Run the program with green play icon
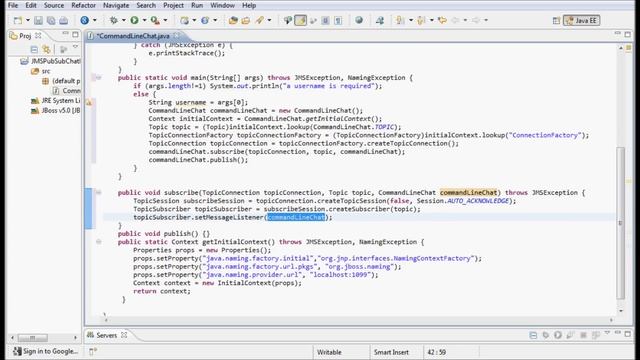The height and width of the screenshot is (360, 640). (x=134, y=20)
